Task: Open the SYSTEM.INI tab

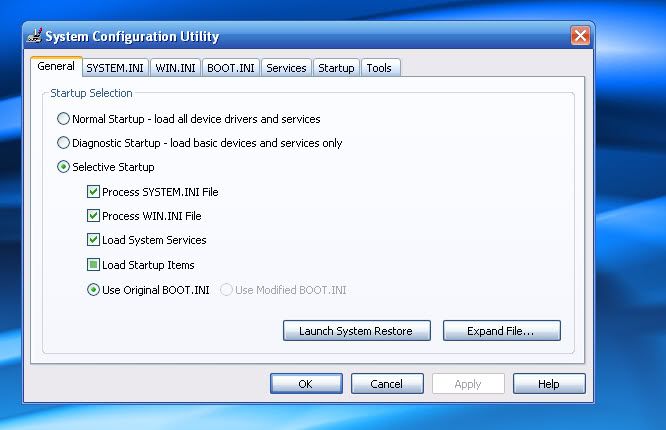Action: click(x=115, y=68)
